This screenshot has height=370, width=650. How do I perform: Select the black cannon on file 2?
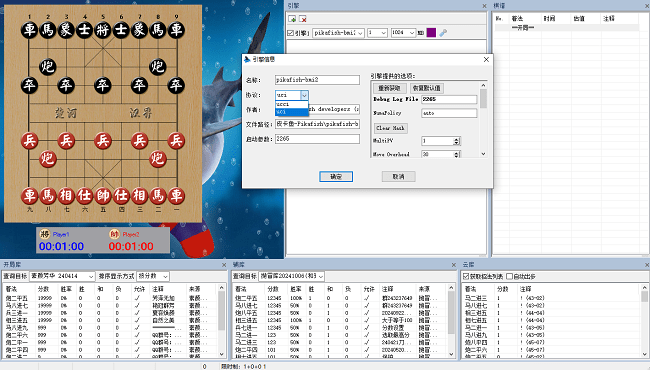pyautogui.click(x=48, y=67)
